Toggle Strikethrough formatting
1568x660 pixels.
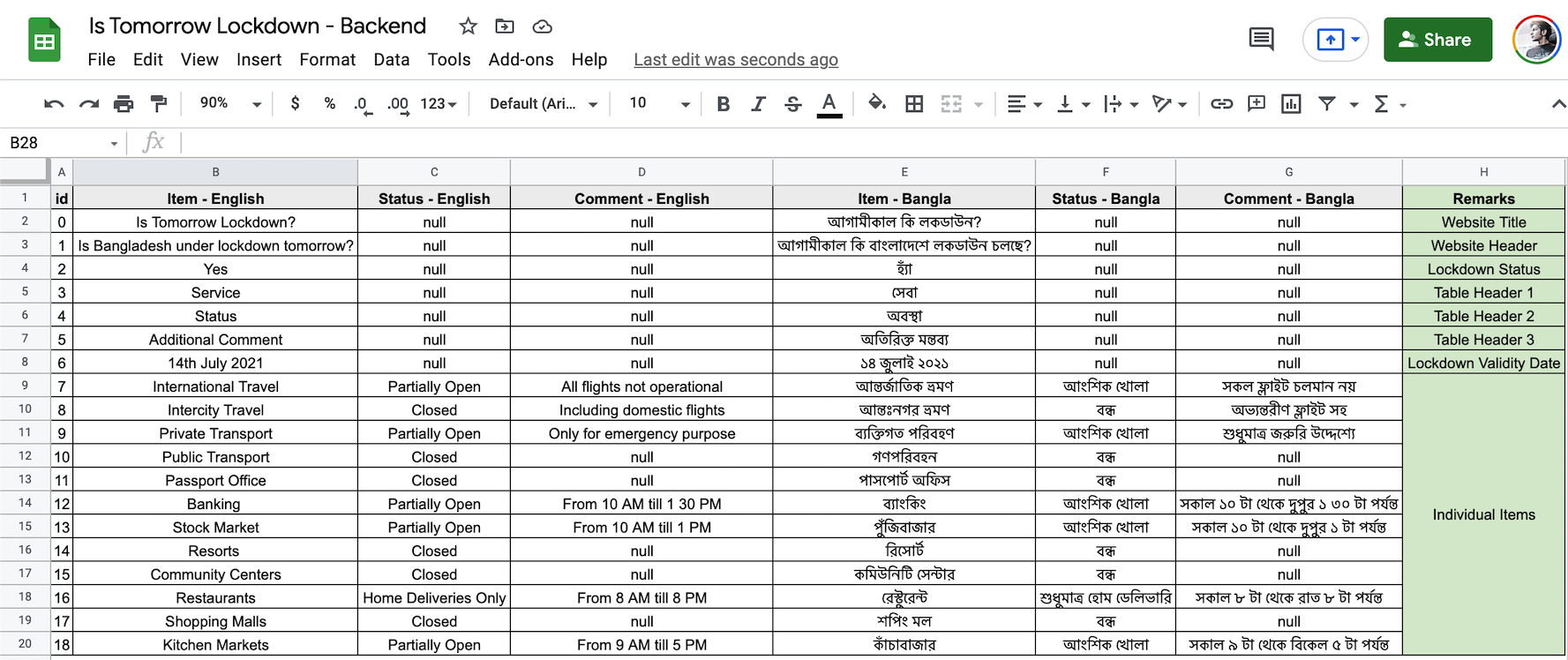(793, 104)
